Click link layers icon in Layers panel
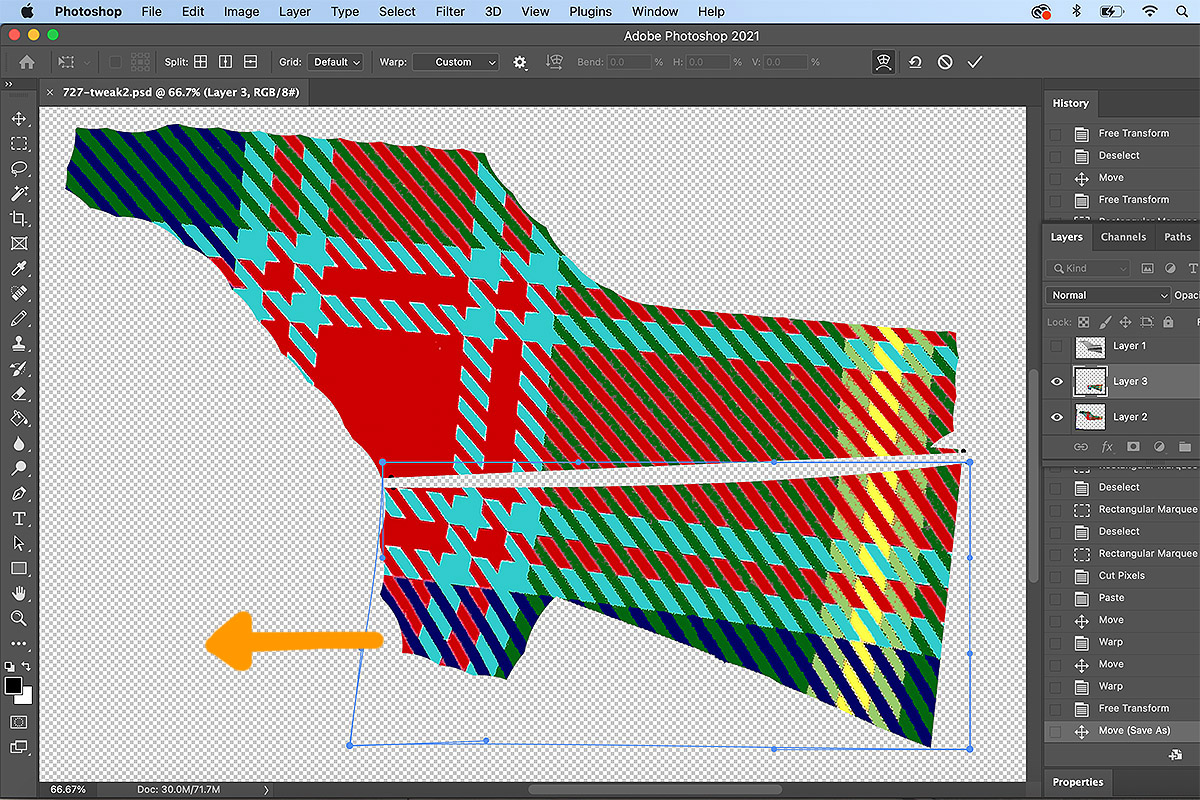Image resolution: width=1200 pixels, height=800 pixels. click(1081, 446)
